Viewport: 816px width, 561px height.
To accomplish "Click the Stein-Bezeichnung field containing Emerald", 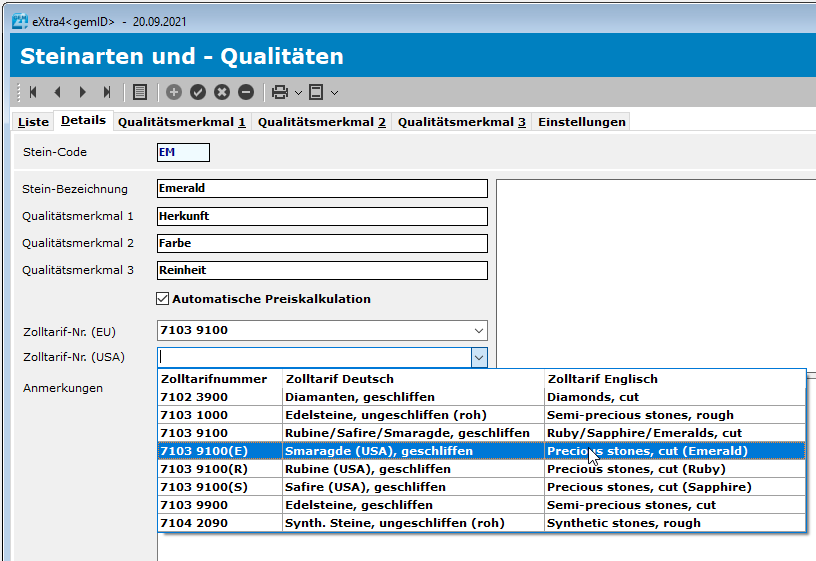I will point(322,188).
